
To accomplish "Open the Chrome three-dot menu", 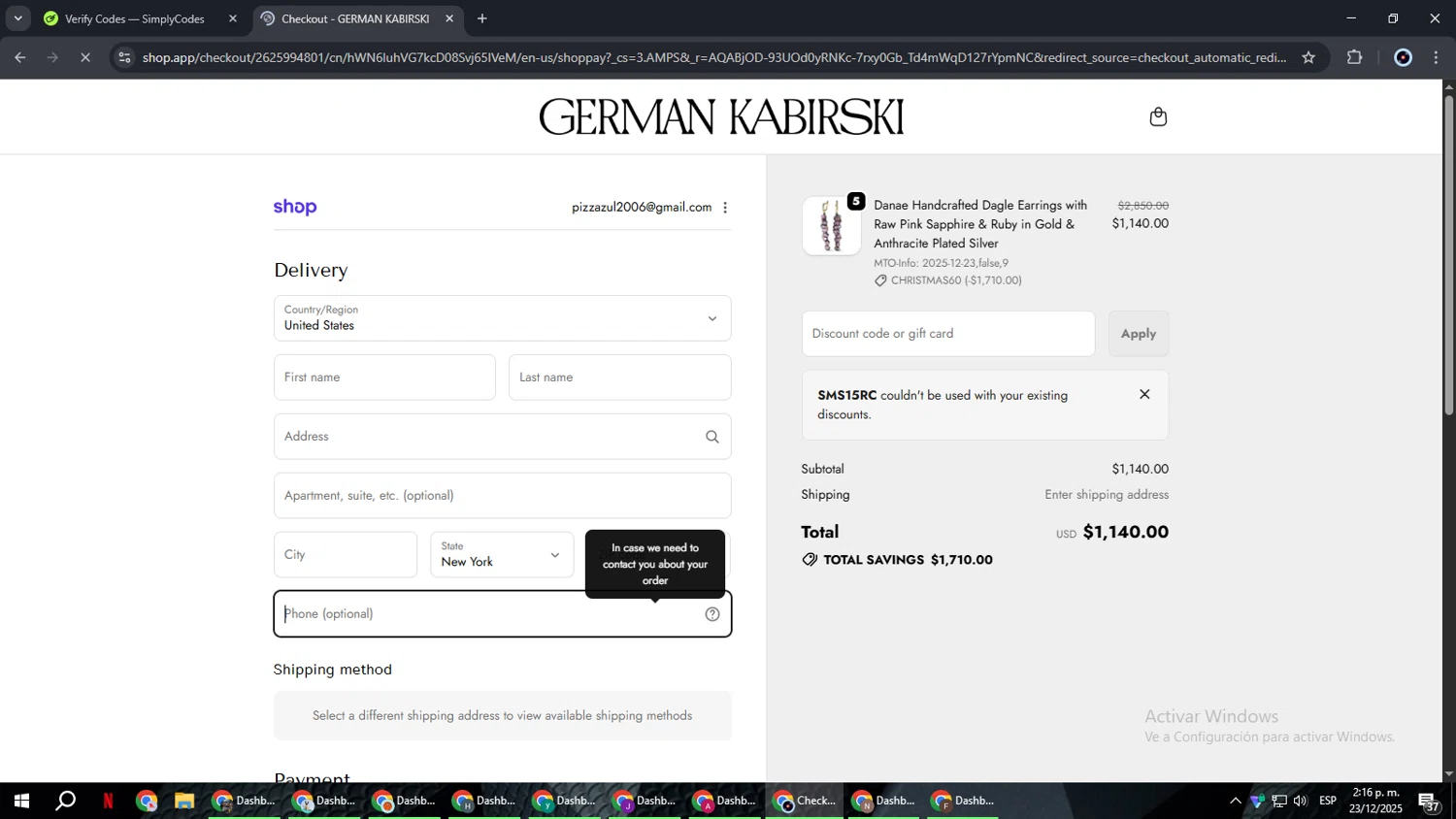I will 1437,57.
